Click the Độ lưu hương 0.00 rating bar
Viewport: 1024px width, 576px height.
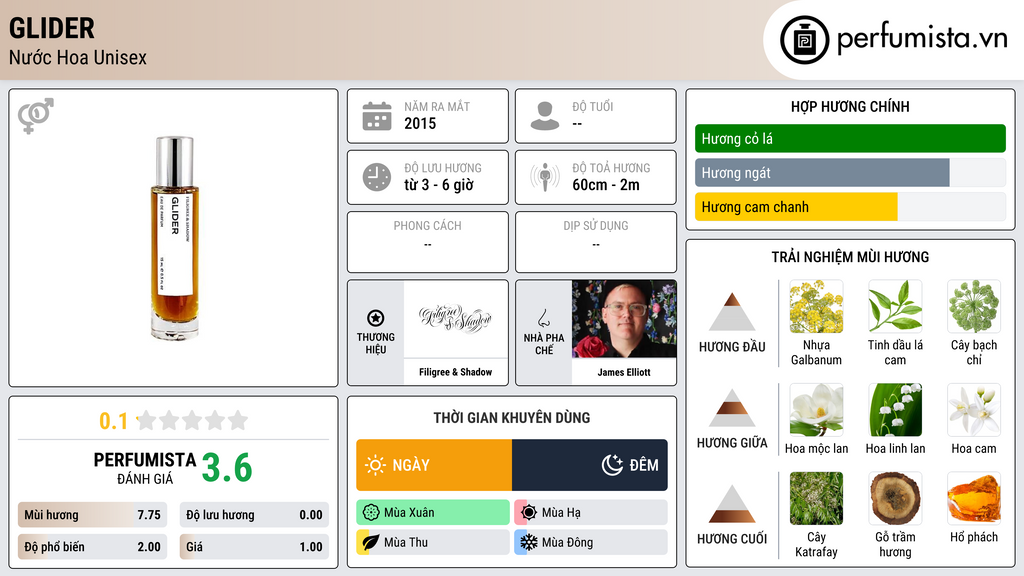click(254, 515)
